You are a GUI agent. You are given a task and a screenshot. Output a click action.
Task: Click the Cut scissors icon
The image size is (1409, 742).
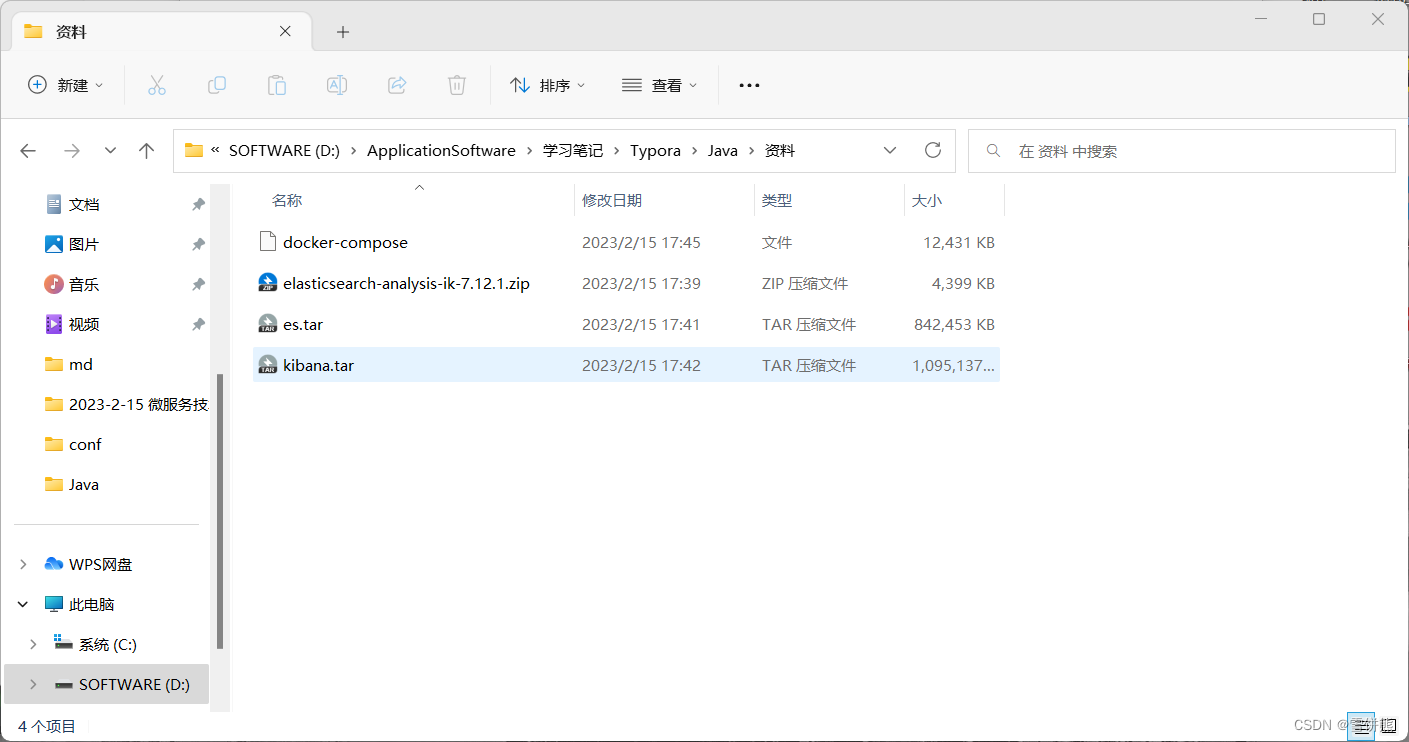[156, 85]
